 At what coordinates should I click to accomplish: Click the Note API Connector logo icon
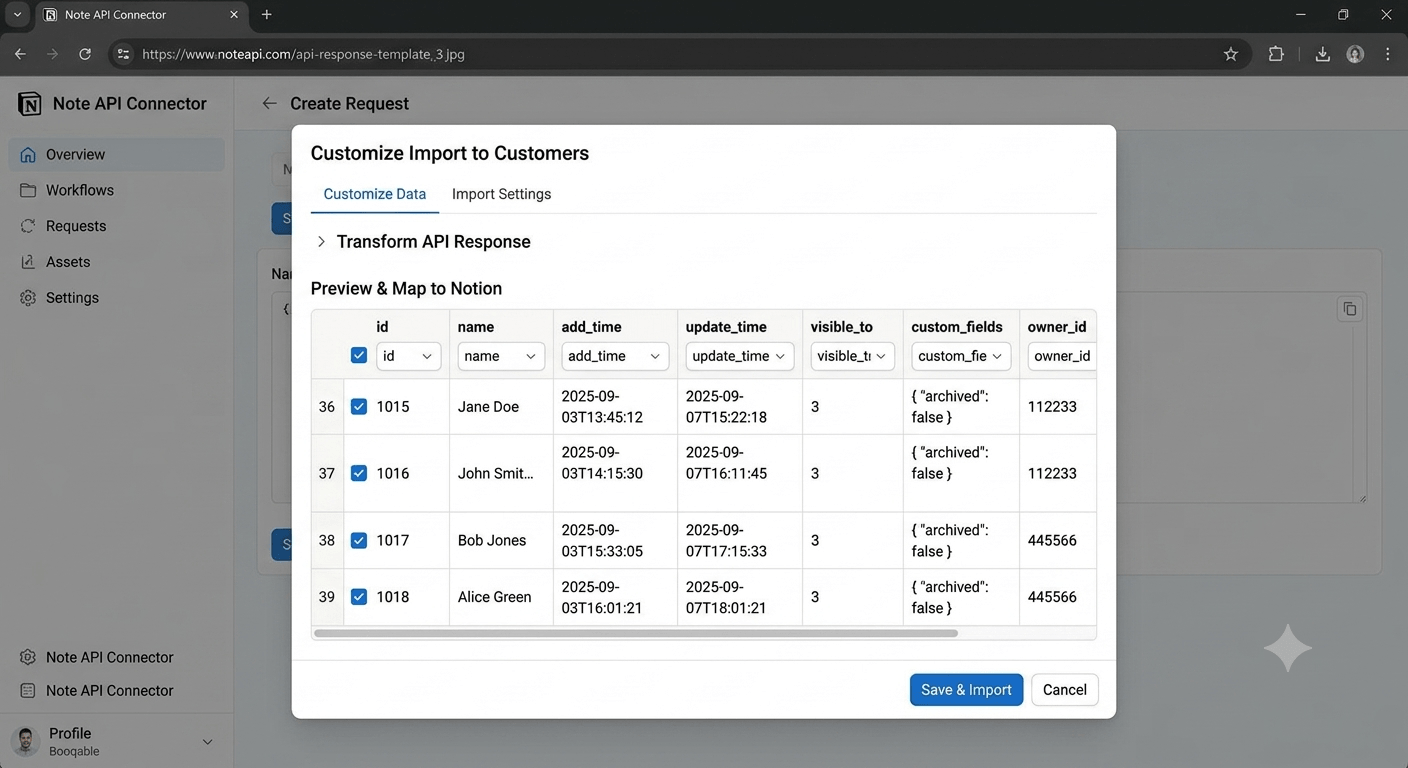click(x=30, y=104)
